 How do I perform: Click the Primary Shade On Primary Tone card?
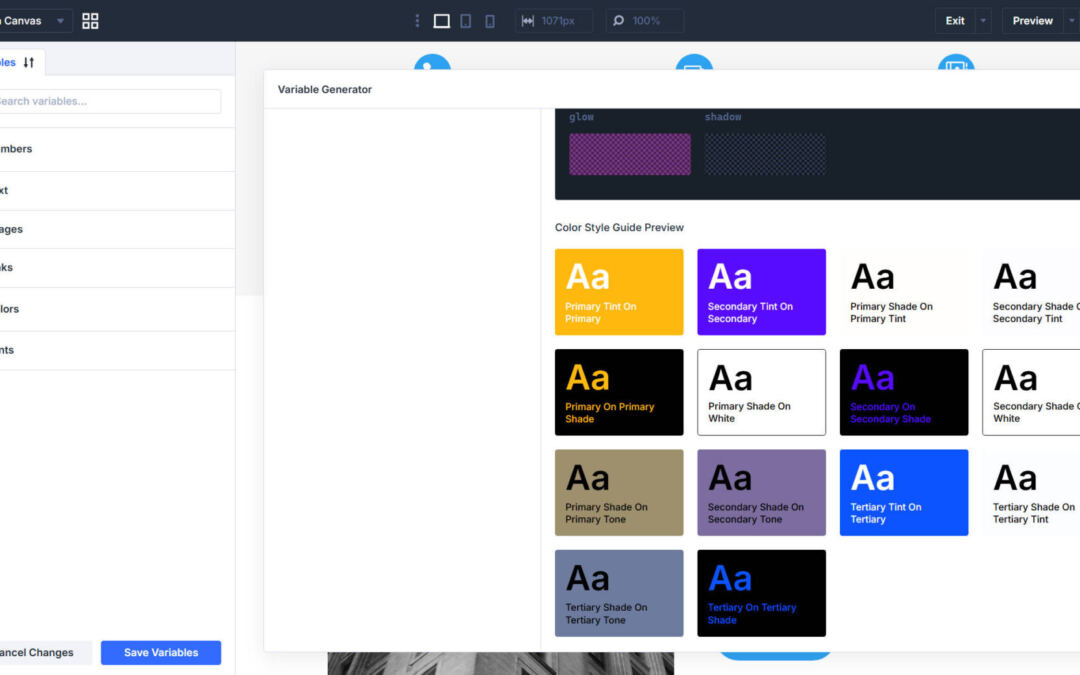(x=619, y=492)
